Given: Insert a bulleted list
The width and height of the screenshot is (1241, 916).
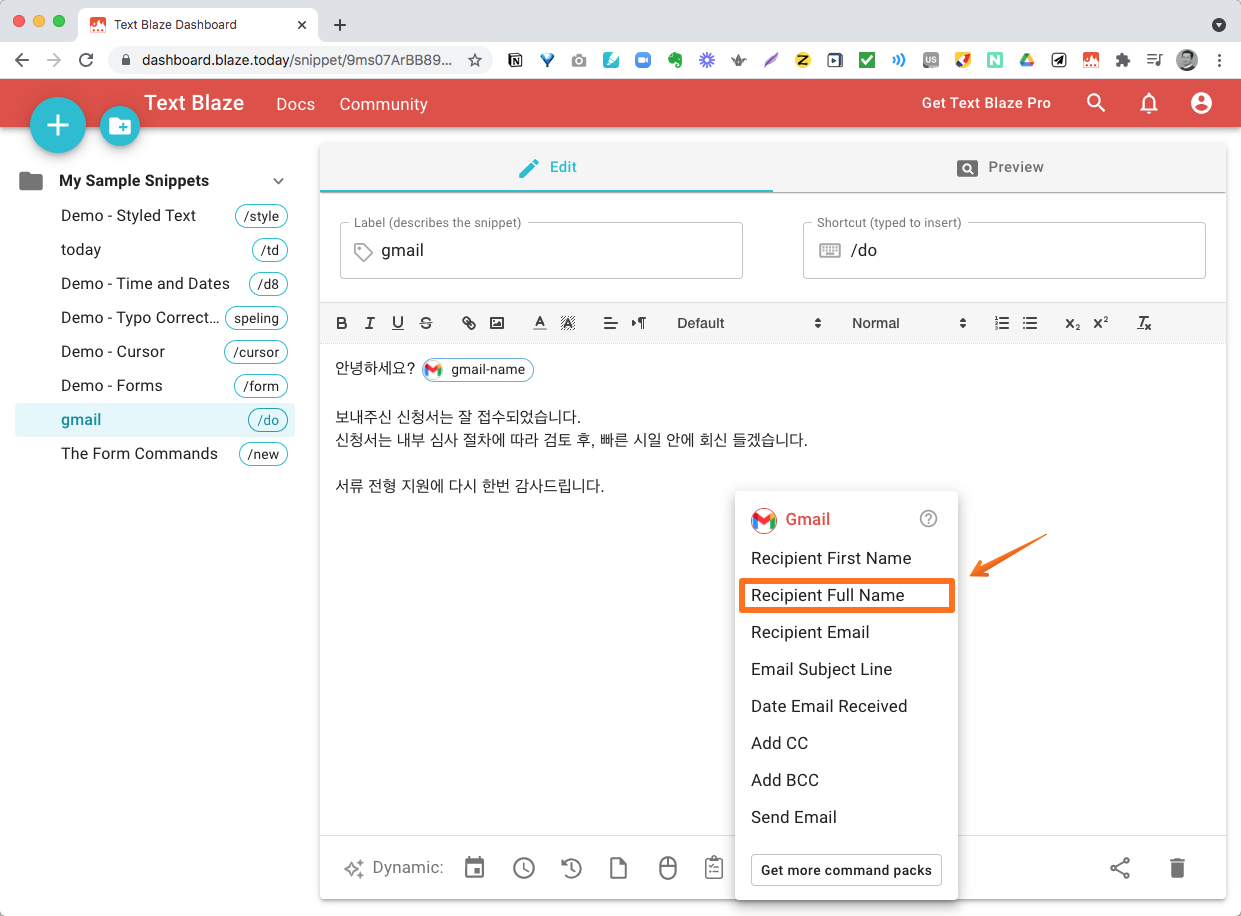Looking at the screenshot, I should 1030,323.
